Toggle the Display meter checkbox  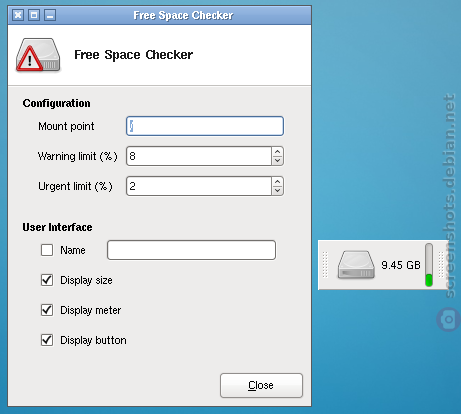coord(47,310)
